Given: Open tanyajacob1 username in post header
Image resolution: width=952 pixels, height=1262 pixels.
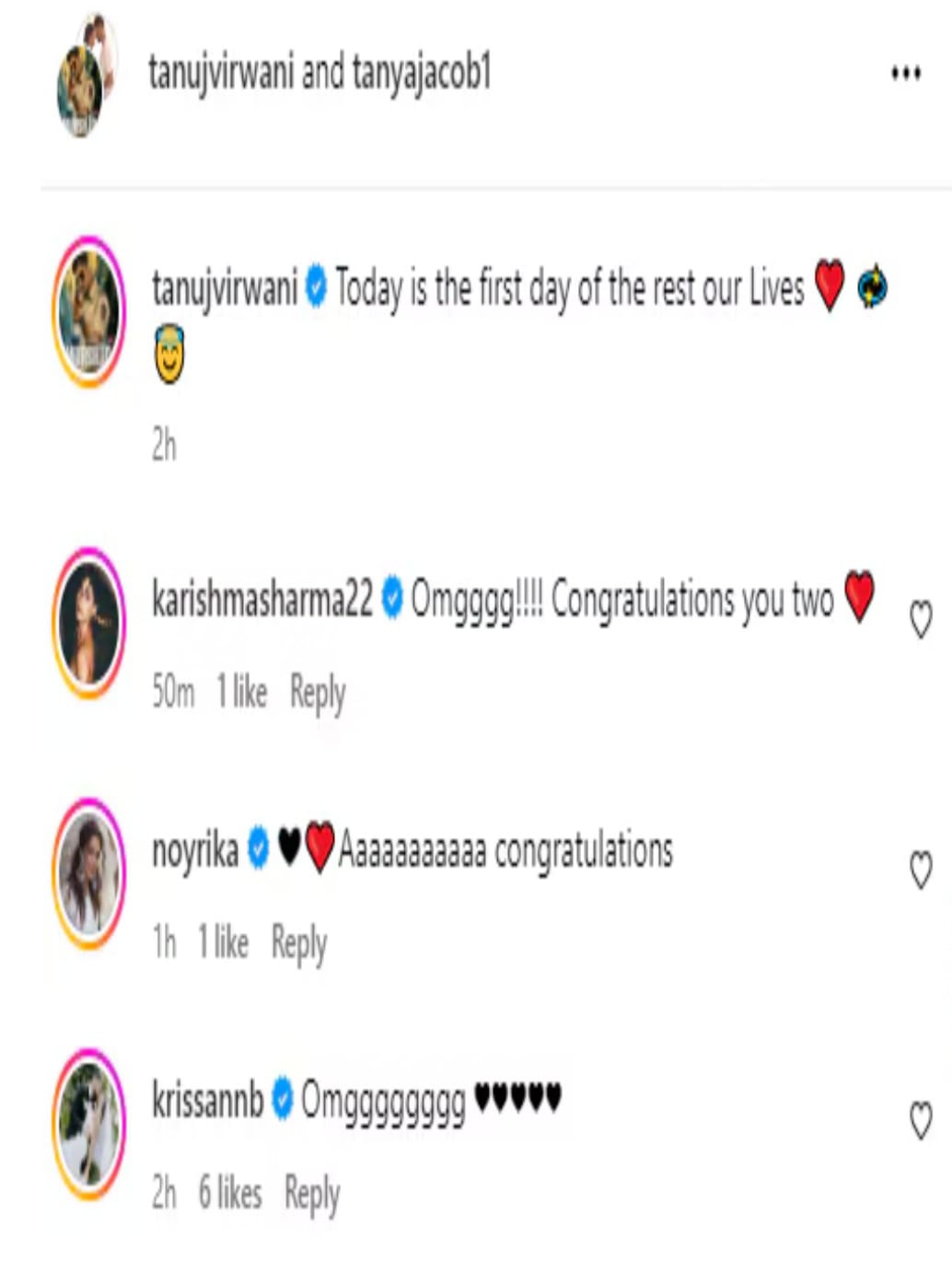Looking at the screenshot, I should pyautogui.click(x=422, y=73).
